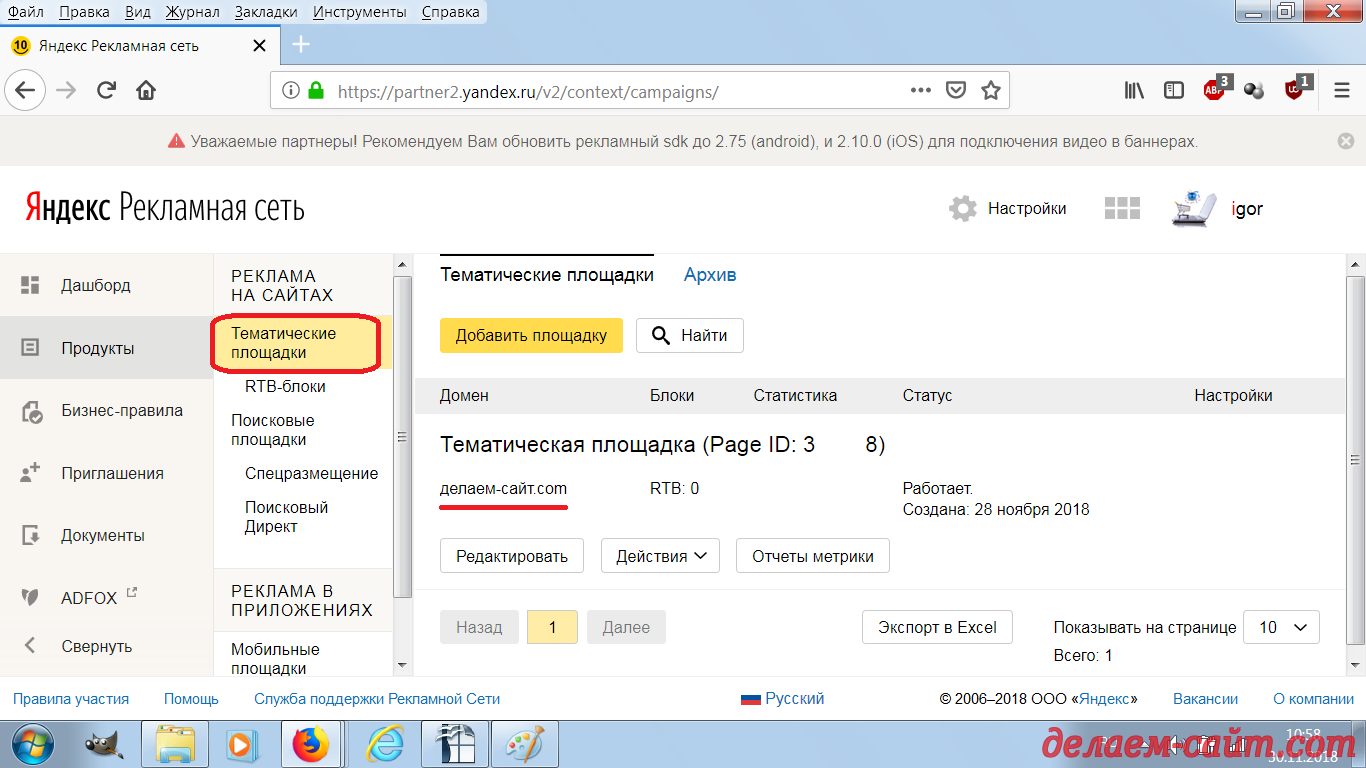Click the Яндекс Рекламная сеть logo
The height and width of the screenshot is (768, 1366).
click(165, 207)
